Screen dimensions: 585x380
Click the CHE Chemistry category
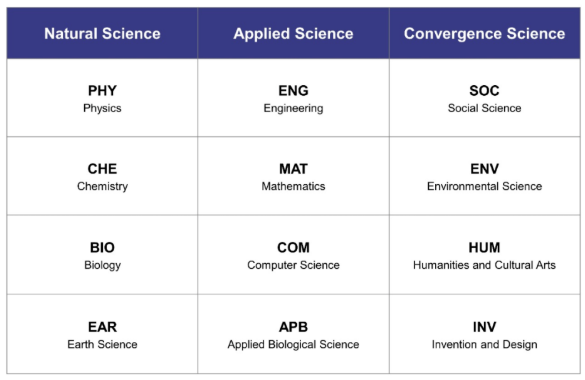click(x=102, y=176)
